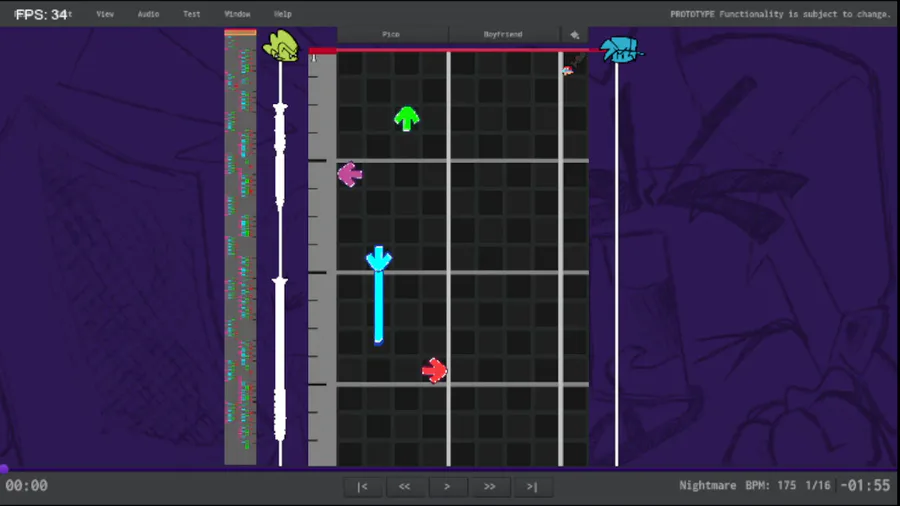Select the green up arrow note
This screenshot has width=900, height=506.
click(407, 119)
